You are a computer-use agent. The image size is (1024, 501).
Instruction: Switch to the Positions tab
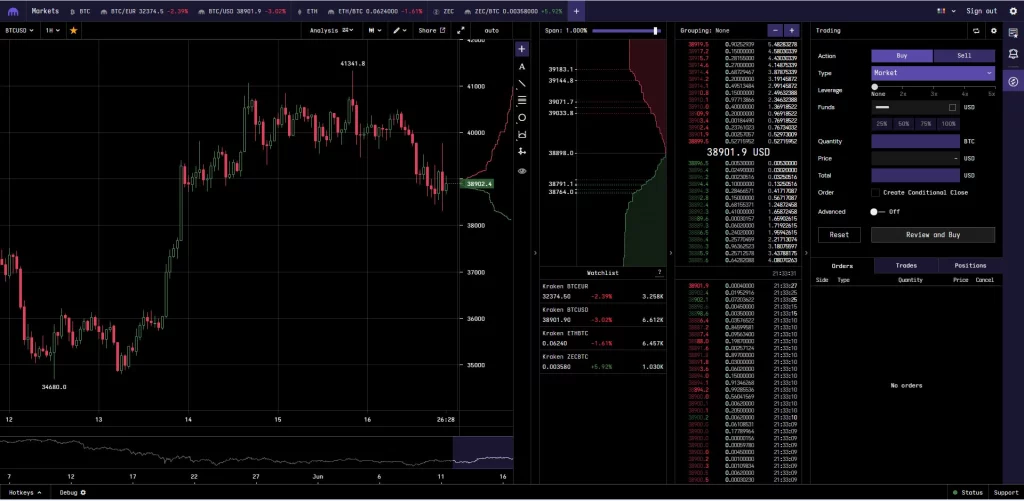point(970,266)
